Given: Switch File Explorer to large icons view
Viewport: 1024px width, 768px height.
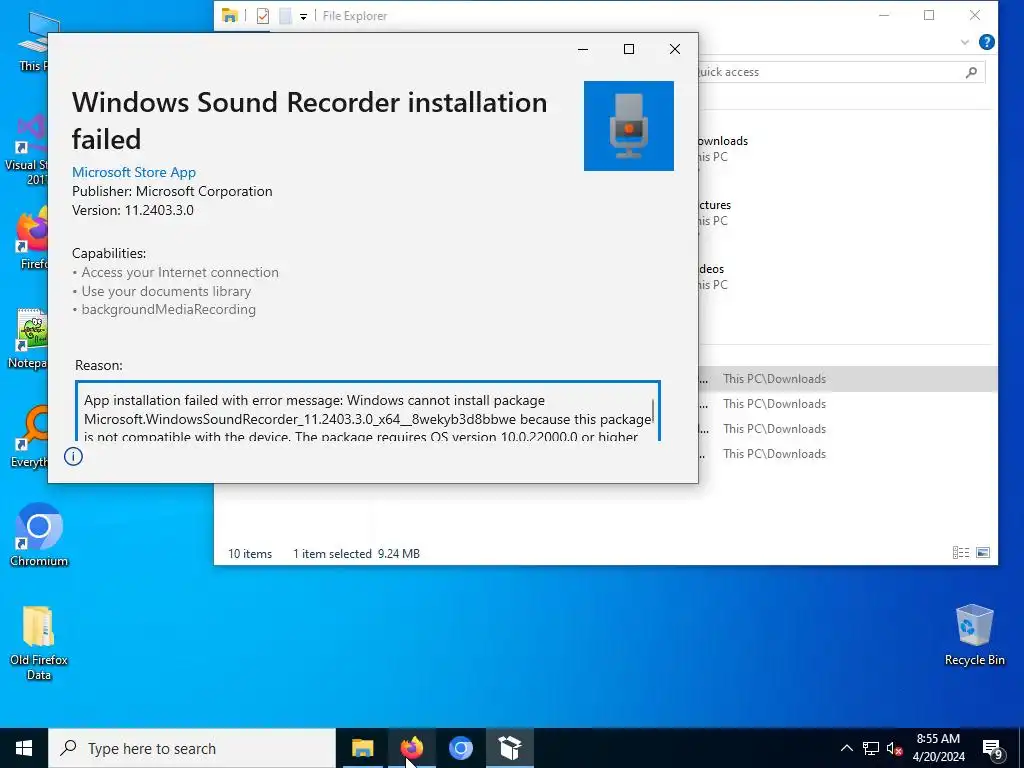Looking at the screenshot, I should (983, 553).
